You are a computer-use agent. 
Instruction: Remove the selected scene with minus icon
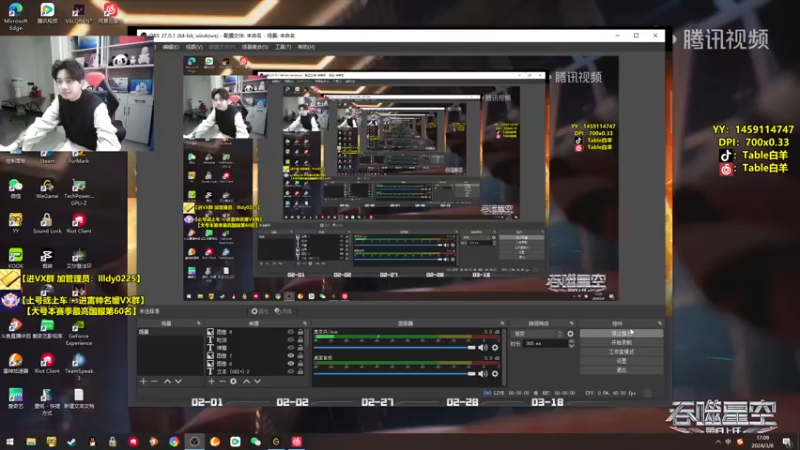click(x=154, y=381)
